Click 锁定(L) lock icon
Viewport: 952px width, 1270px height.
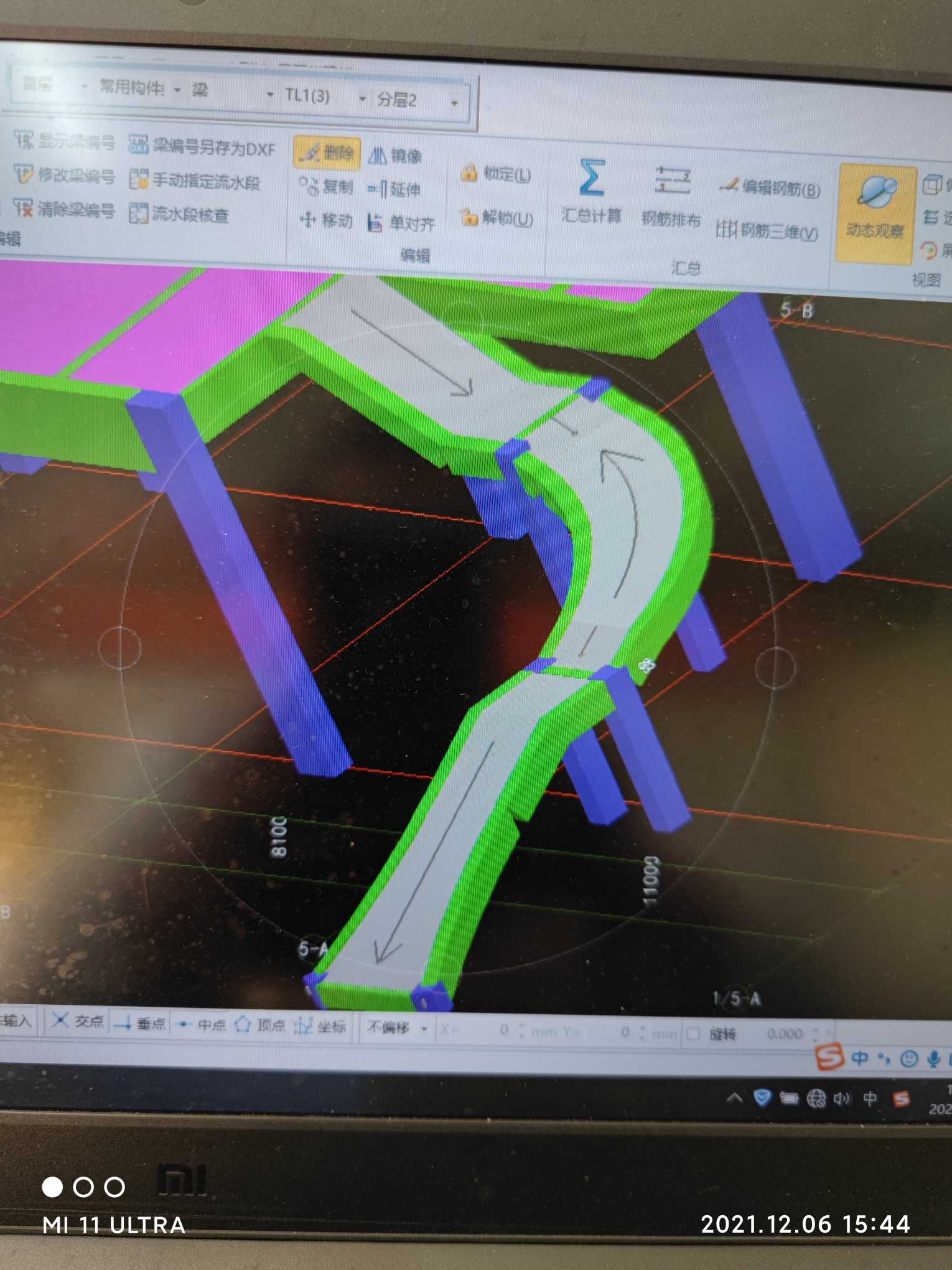point(469,172)
